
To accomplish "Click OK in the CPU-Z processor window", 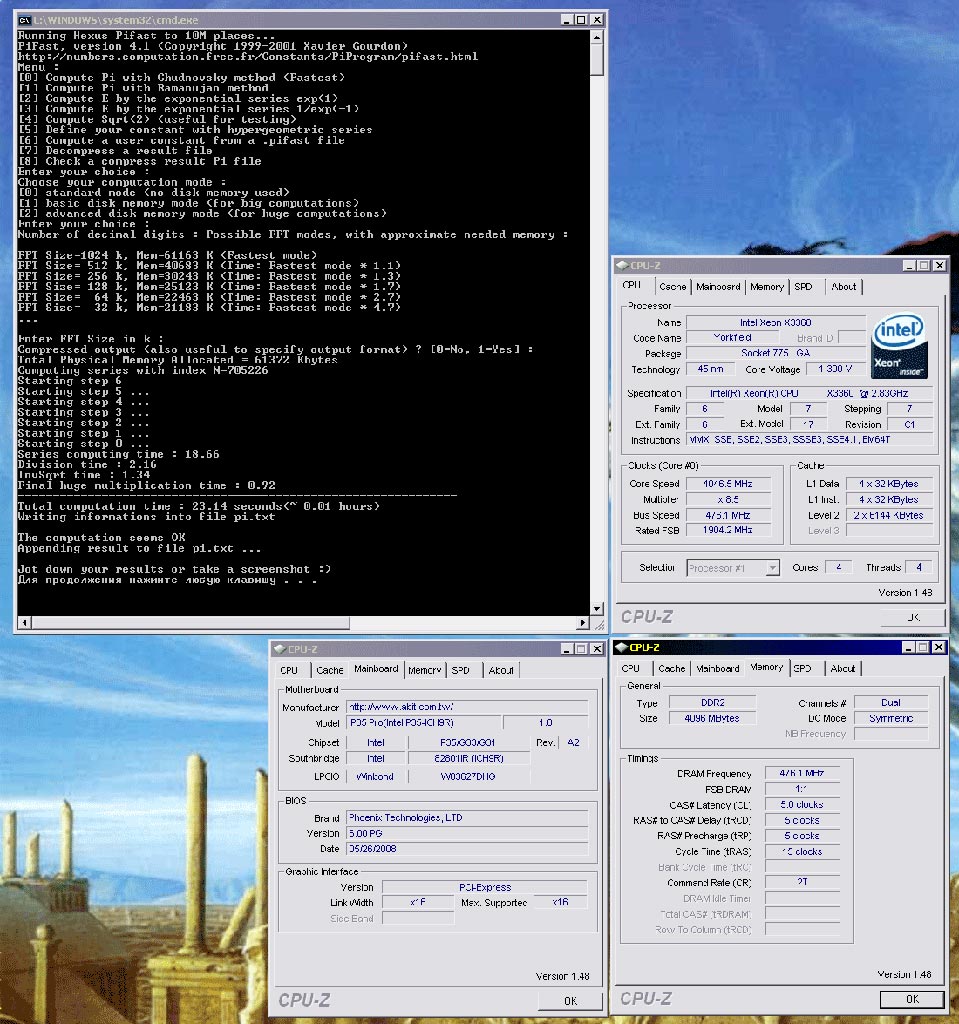I will pos(913,617).
